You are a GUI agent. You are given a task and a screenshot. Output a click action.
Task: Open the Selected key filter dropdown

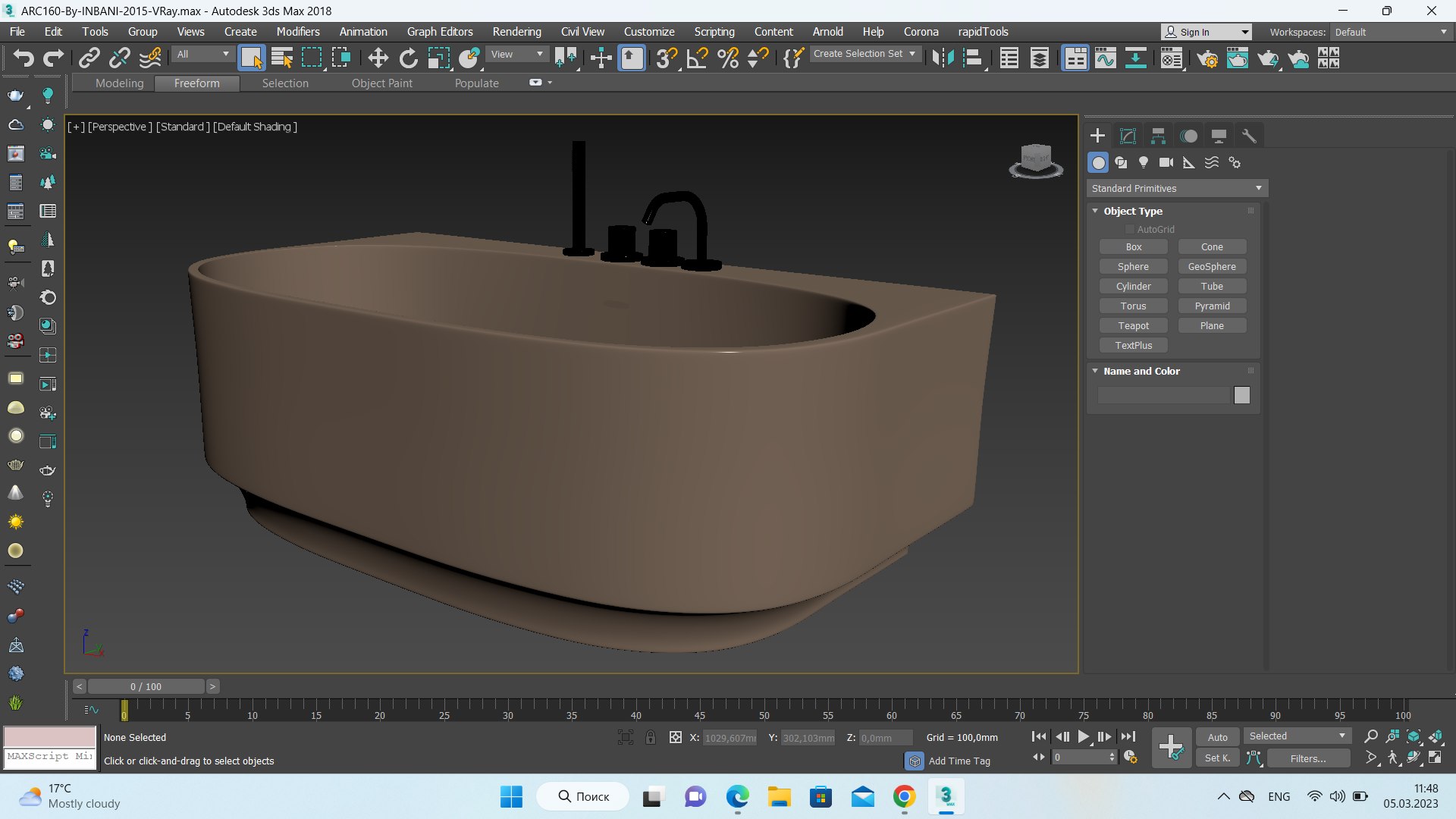[1297, 736]
